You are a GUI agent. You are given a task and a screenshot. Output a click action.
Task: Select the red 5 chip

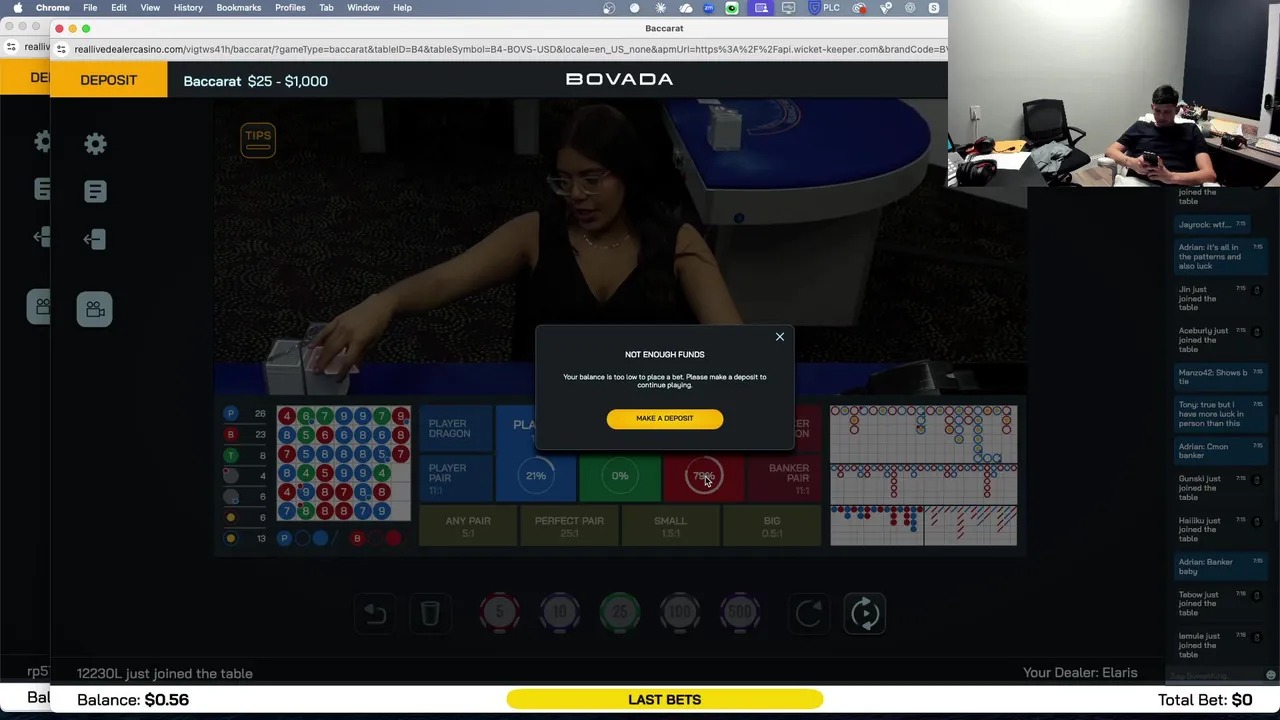coord(500,612)
